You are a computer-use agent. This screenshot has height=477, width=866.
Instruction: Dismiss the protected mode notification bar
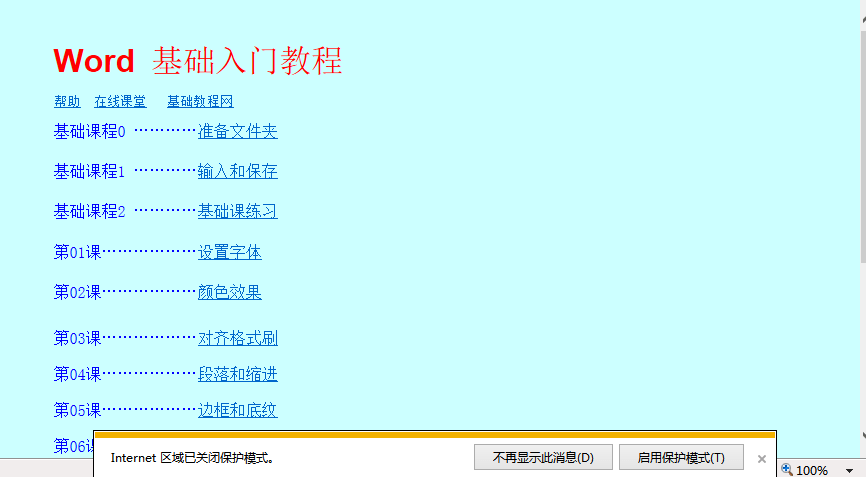click(762, 459)
